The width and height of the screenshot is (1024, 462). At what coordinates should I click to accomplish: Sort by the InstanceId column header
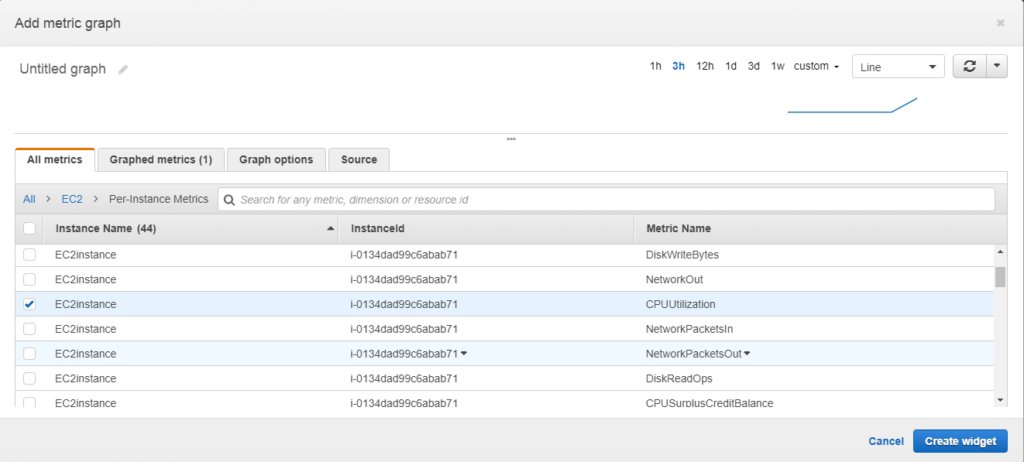[x=486, y=229]
